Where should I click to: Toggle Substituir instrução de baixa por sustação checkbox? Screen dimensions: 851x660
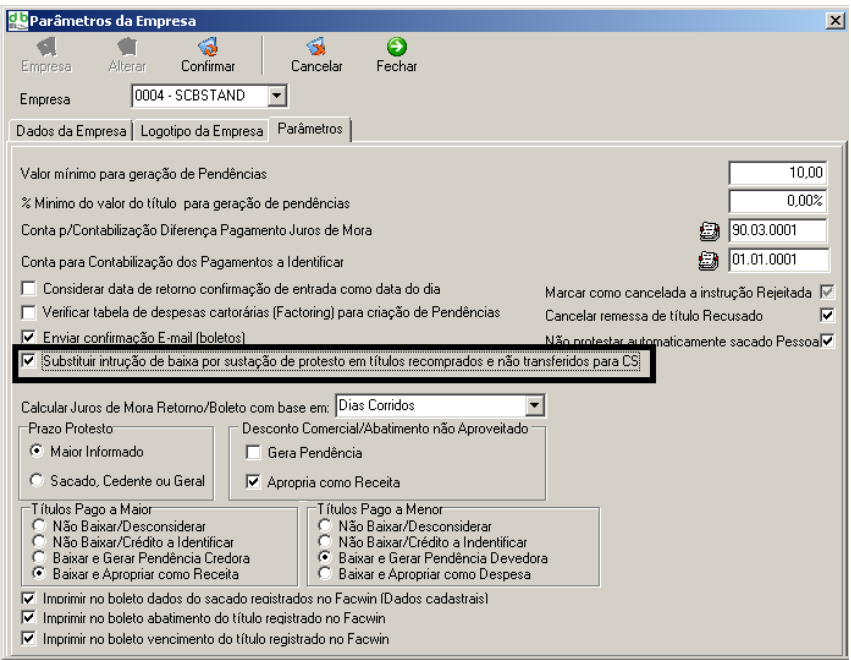pyautogui.click(x=28, y=360)
